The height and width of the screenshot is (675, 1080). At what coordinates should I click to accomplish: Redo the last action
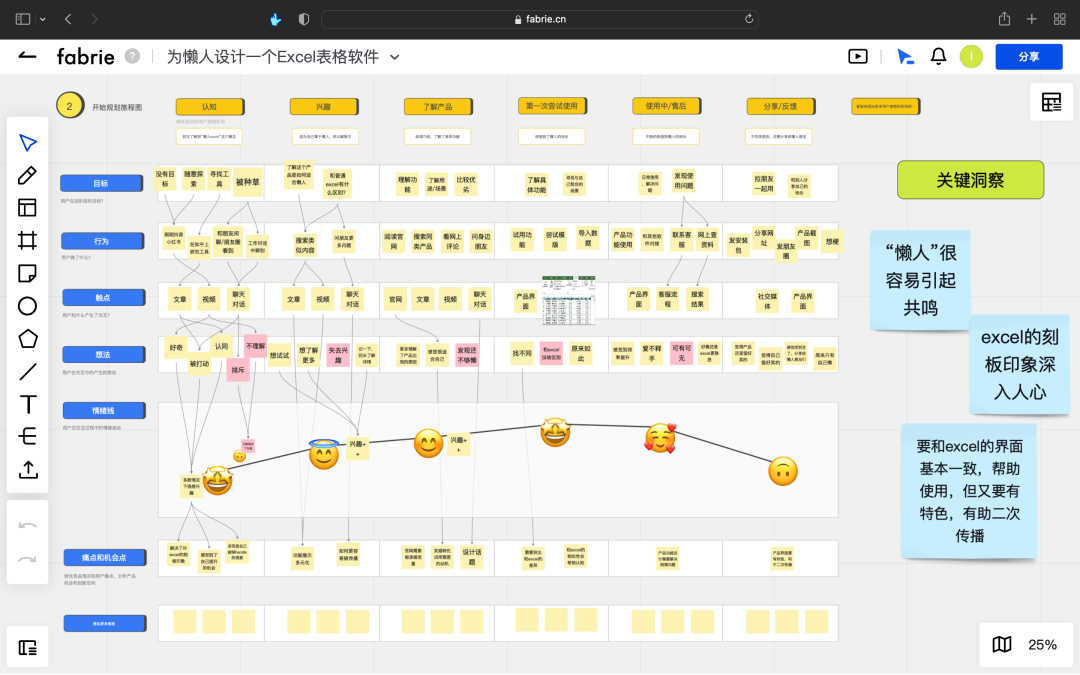[28, 559]
